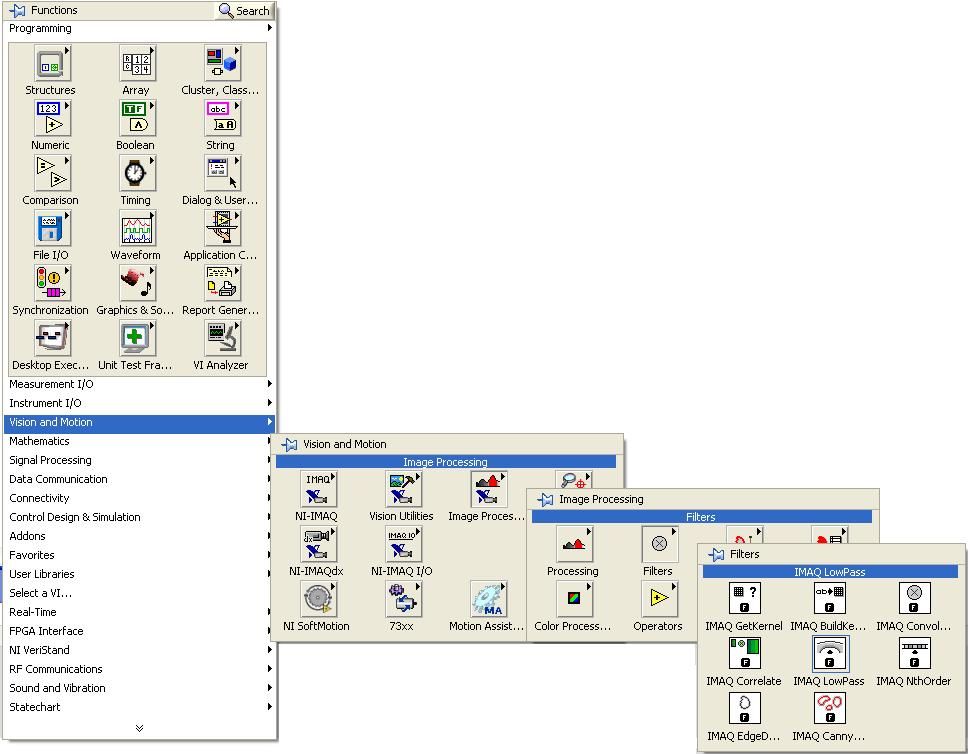Choose Select a VI... entry
Image resolution: width=970 pixels, height=754 pixels.
139,593
